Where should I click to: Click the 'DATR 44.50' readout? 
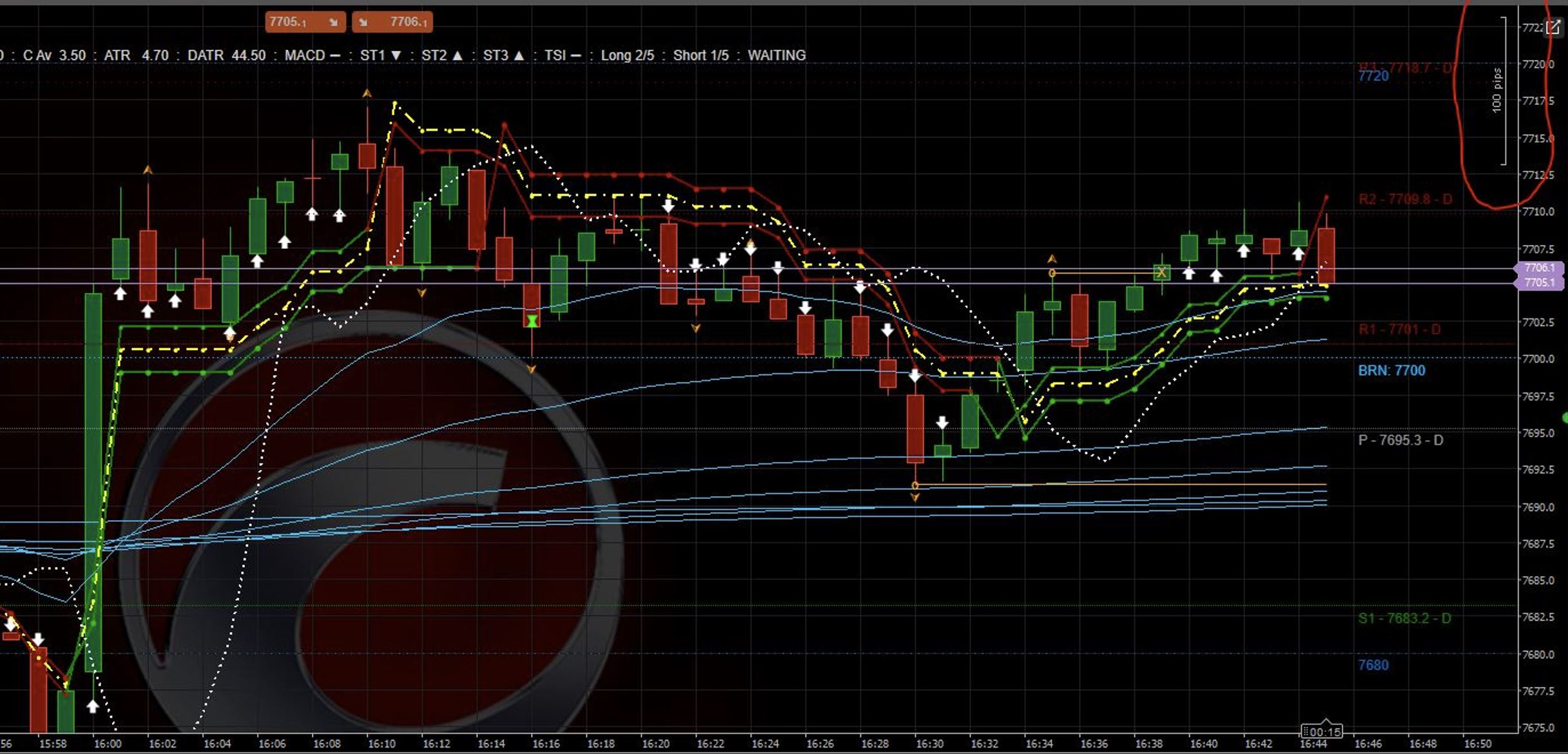(226, 55)
